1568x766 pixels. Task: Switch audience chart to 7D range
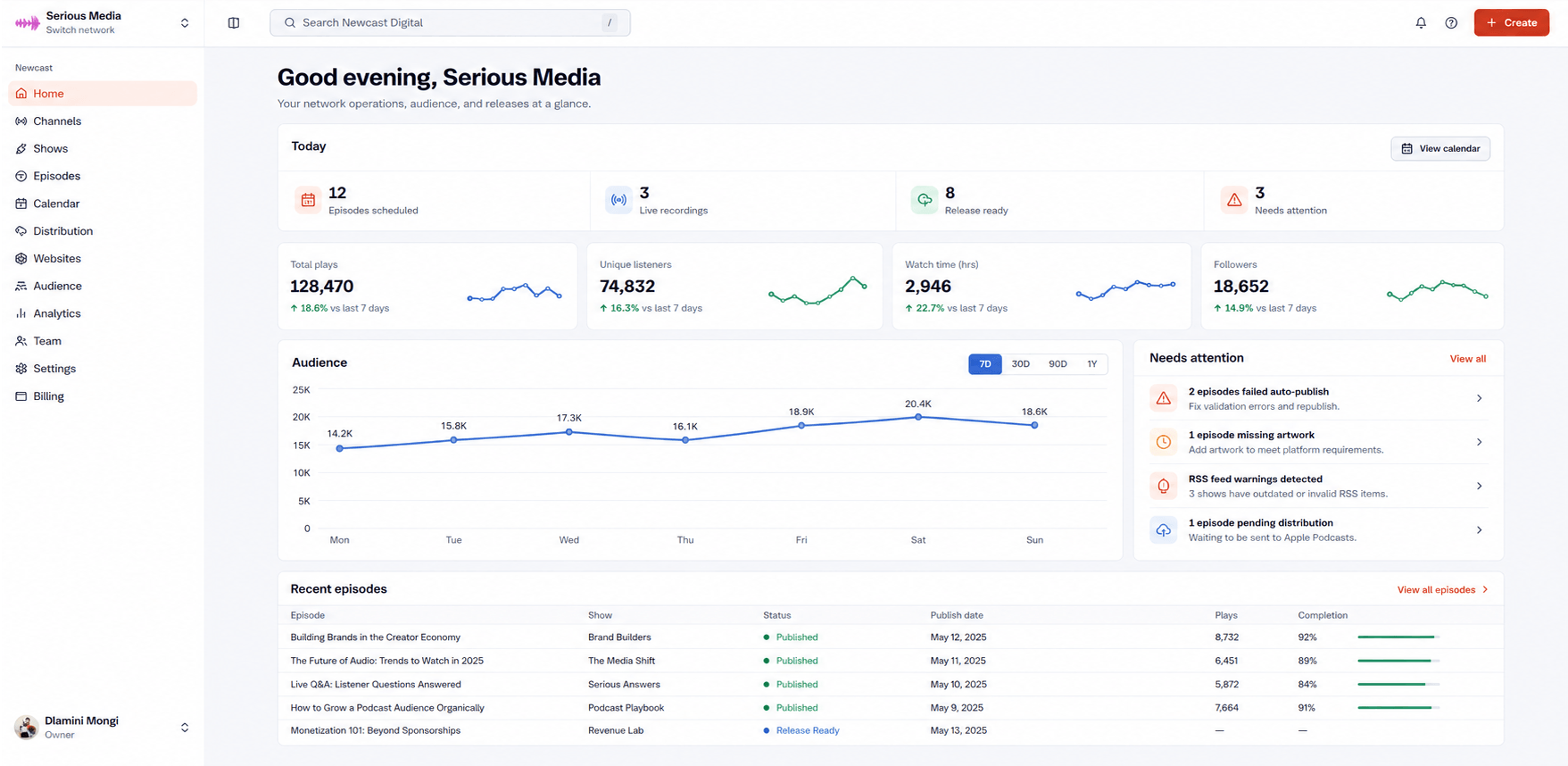point(985,364)
